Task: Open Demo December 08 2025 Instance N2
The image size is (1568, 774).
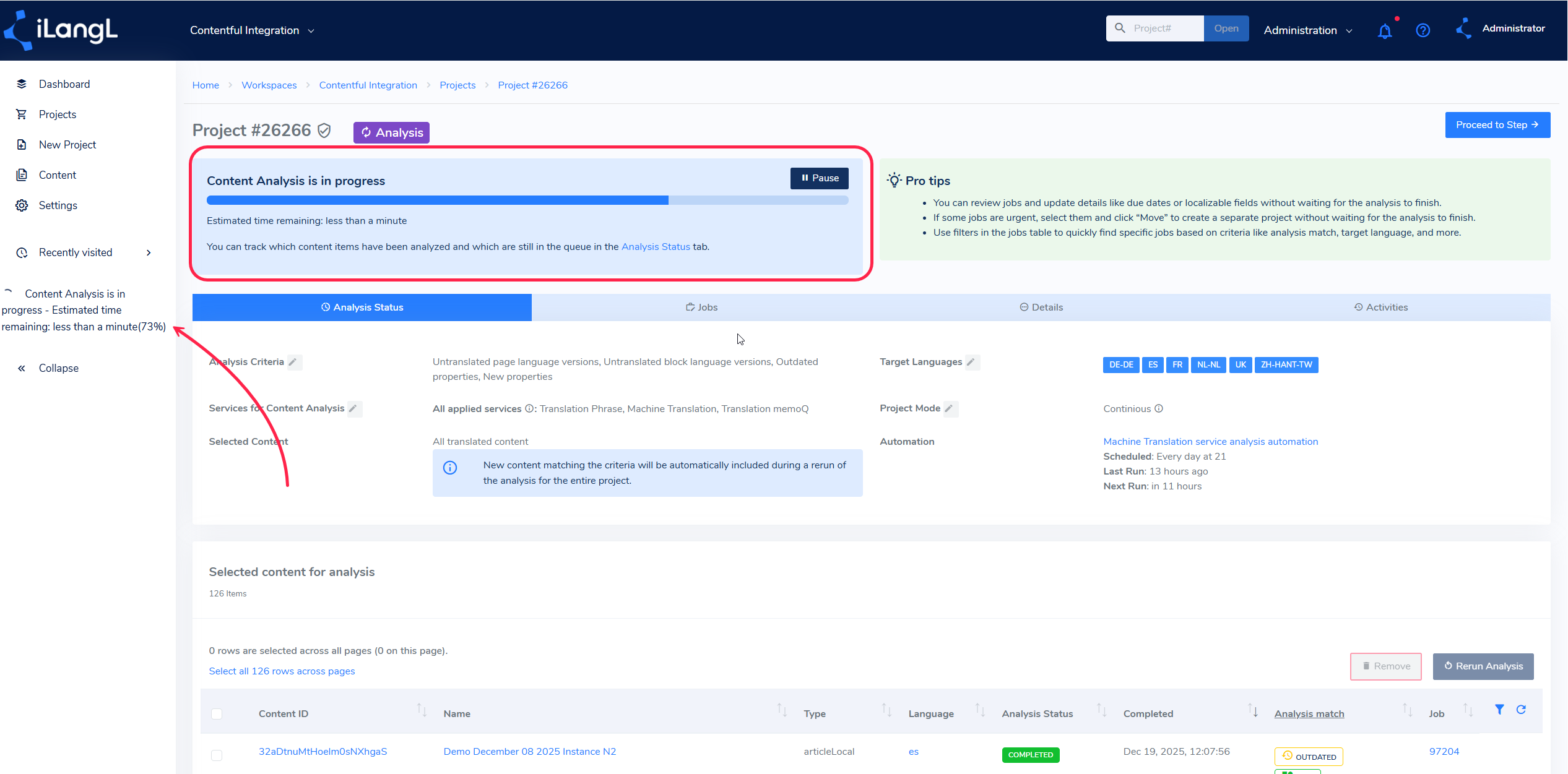Action: click(529, 752)
